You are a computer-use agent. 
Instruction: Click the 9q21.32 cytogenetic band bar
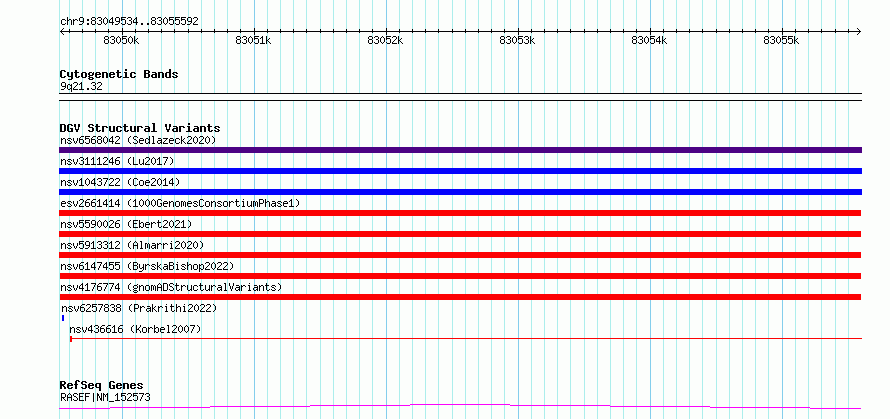coord(460,97)
